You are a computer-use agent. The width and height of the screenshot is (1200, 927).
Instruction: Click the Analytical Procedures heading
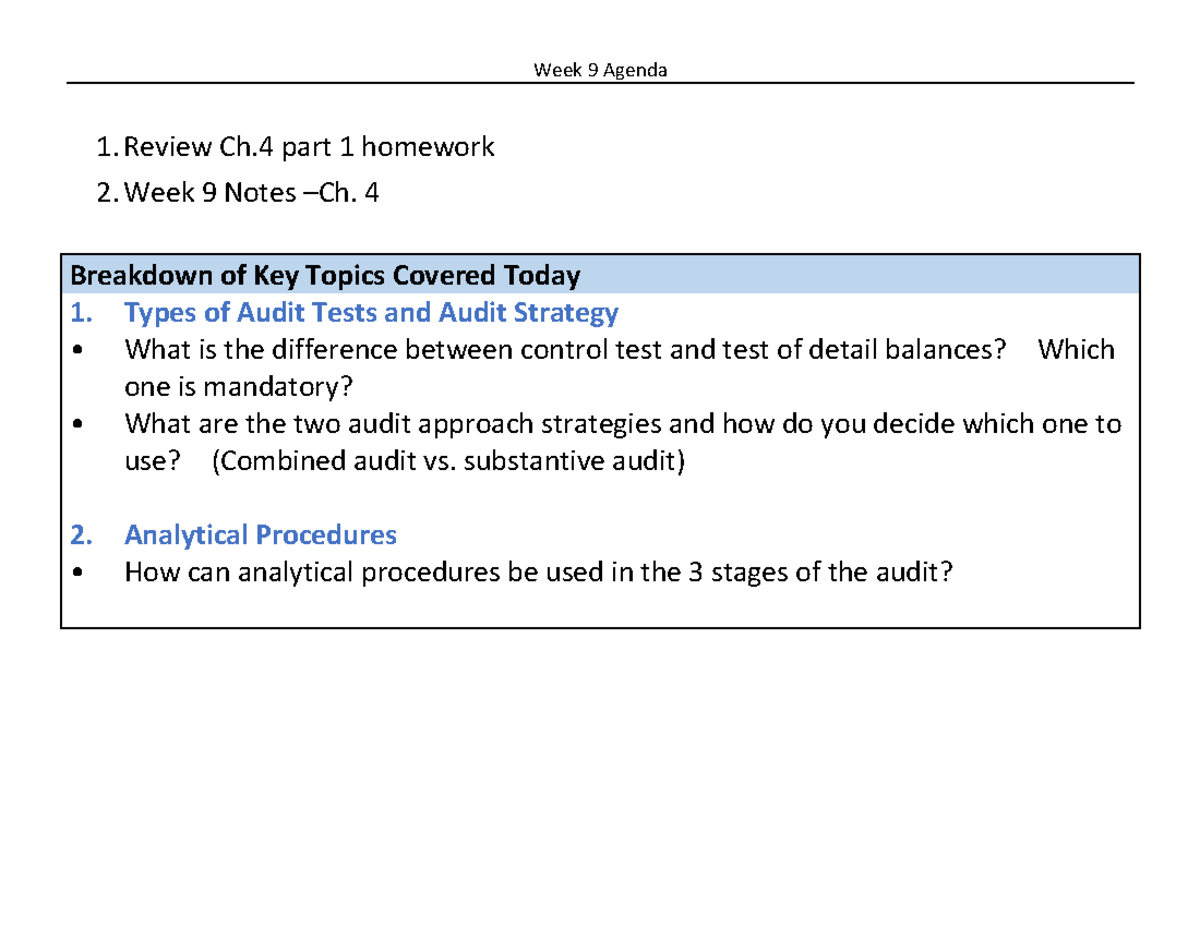pyautogui.click(x=260, y=534)
